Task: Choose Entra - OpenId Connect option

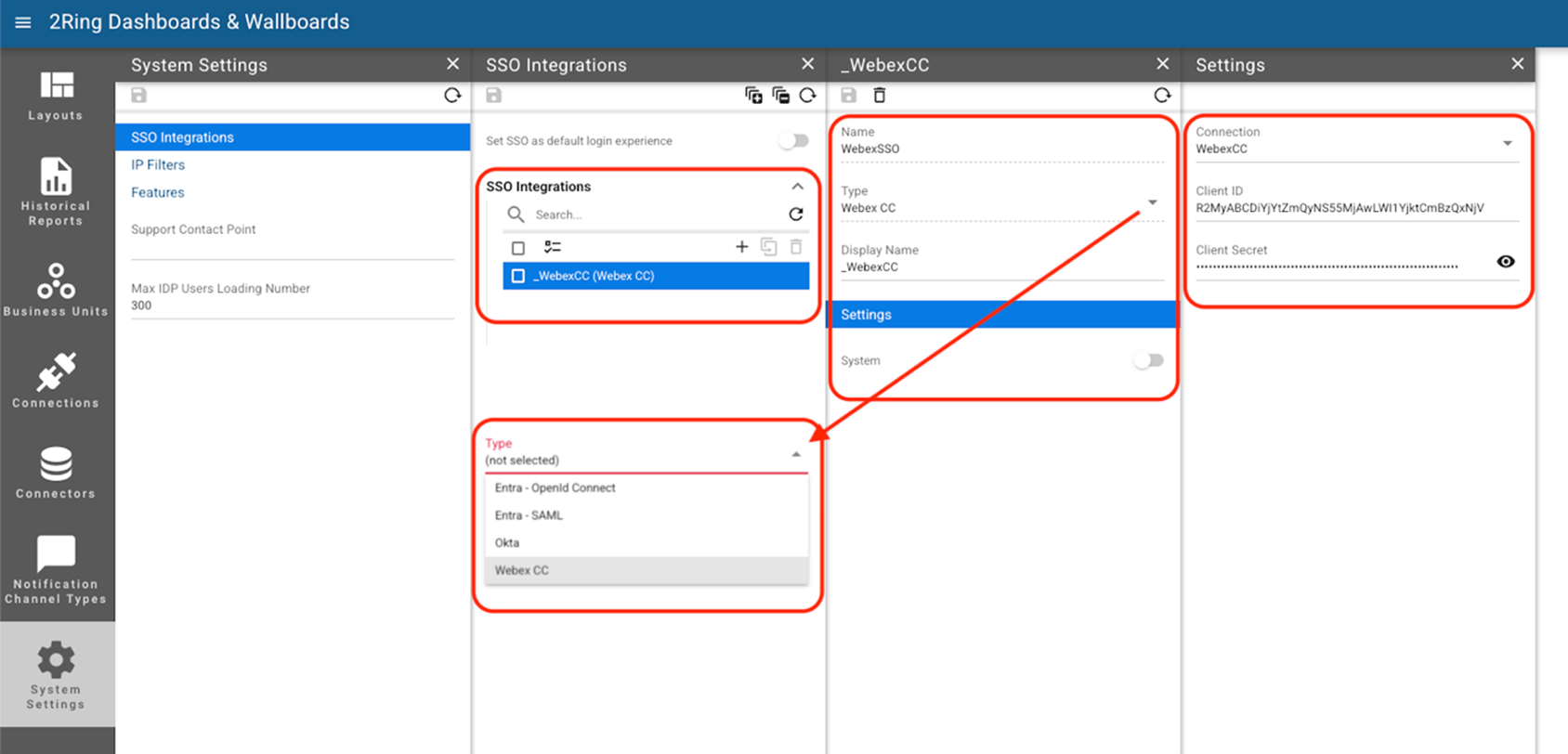Action: tap(646, 487)
